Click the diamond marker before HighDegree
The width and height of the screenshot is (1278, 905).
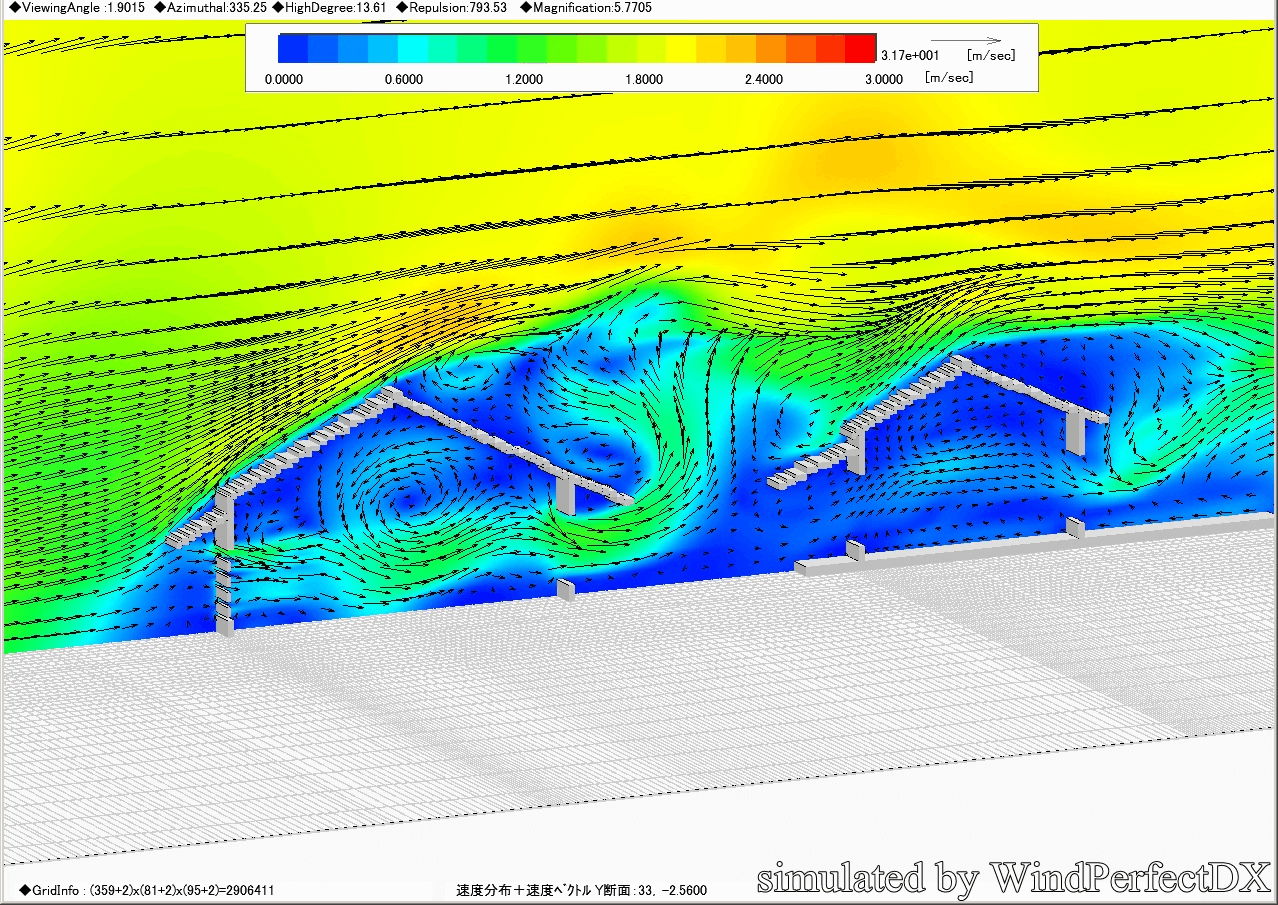pyautogui.click(x=279, y=8)
